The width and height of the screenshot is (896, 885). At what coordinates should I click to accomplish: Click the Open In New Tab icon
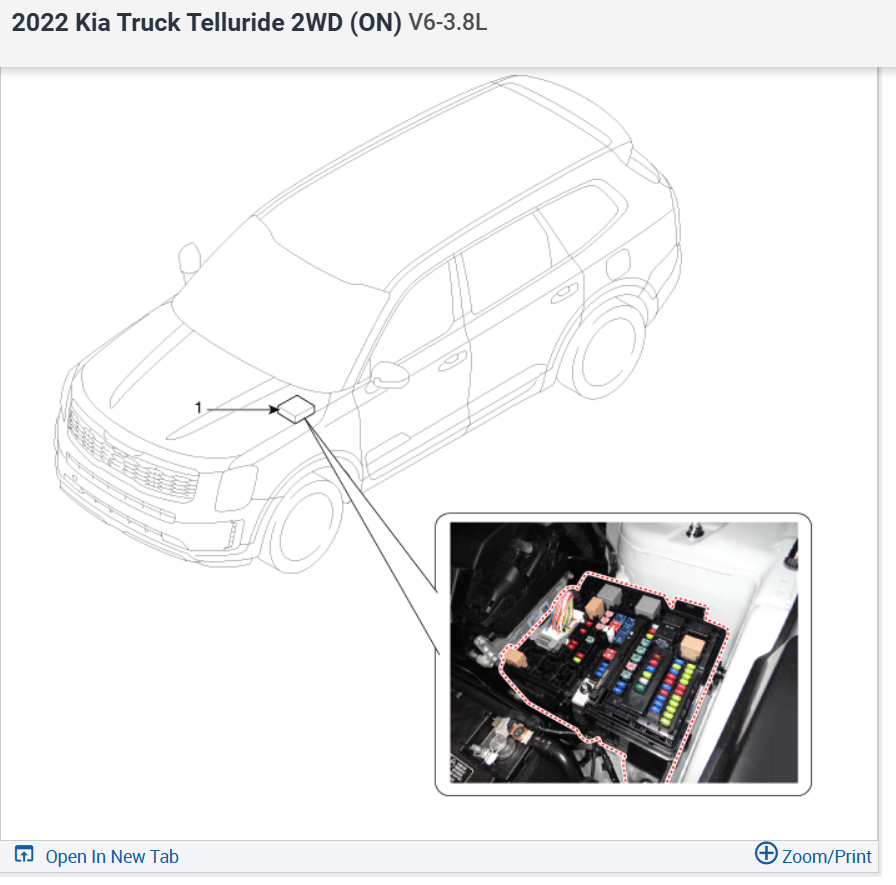[x=24, y=854]
